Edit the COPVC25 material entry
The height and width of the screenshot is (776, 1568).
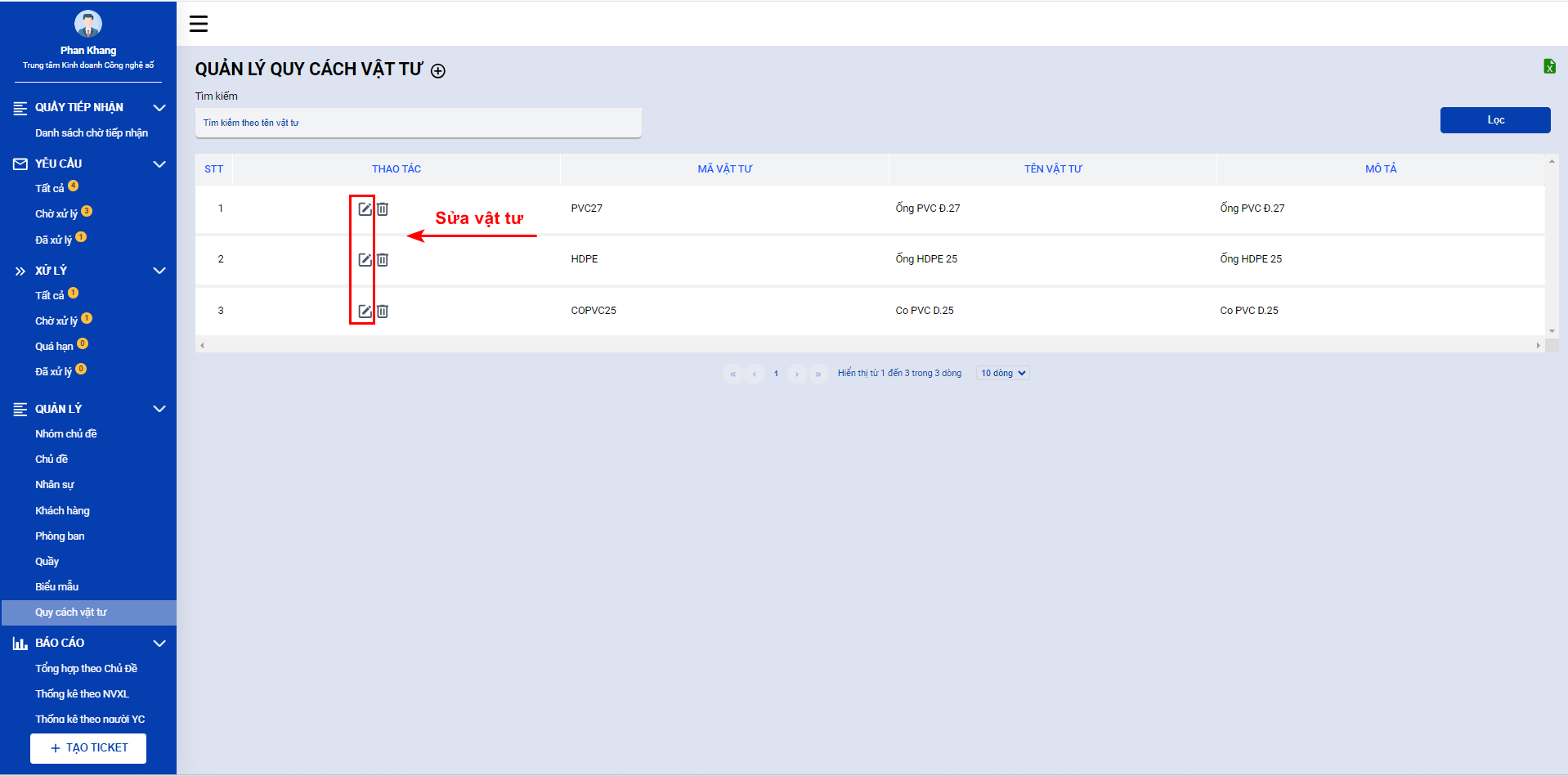[365, 311]
